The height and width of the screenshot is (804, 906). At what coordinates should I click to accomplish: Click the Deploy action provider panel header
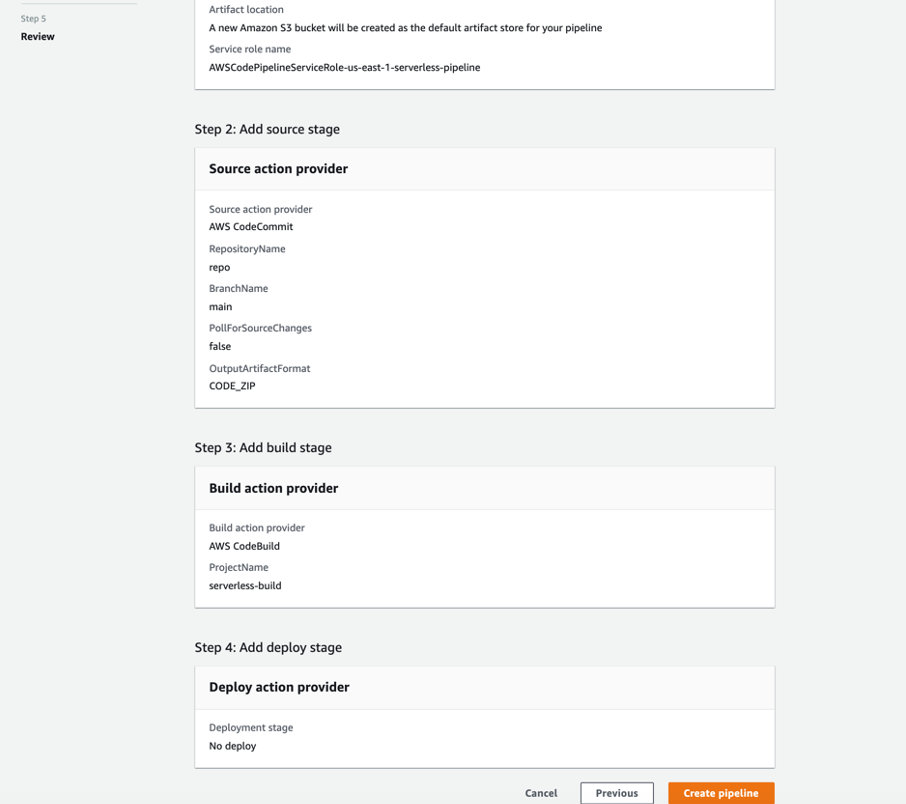coord(279,687)
